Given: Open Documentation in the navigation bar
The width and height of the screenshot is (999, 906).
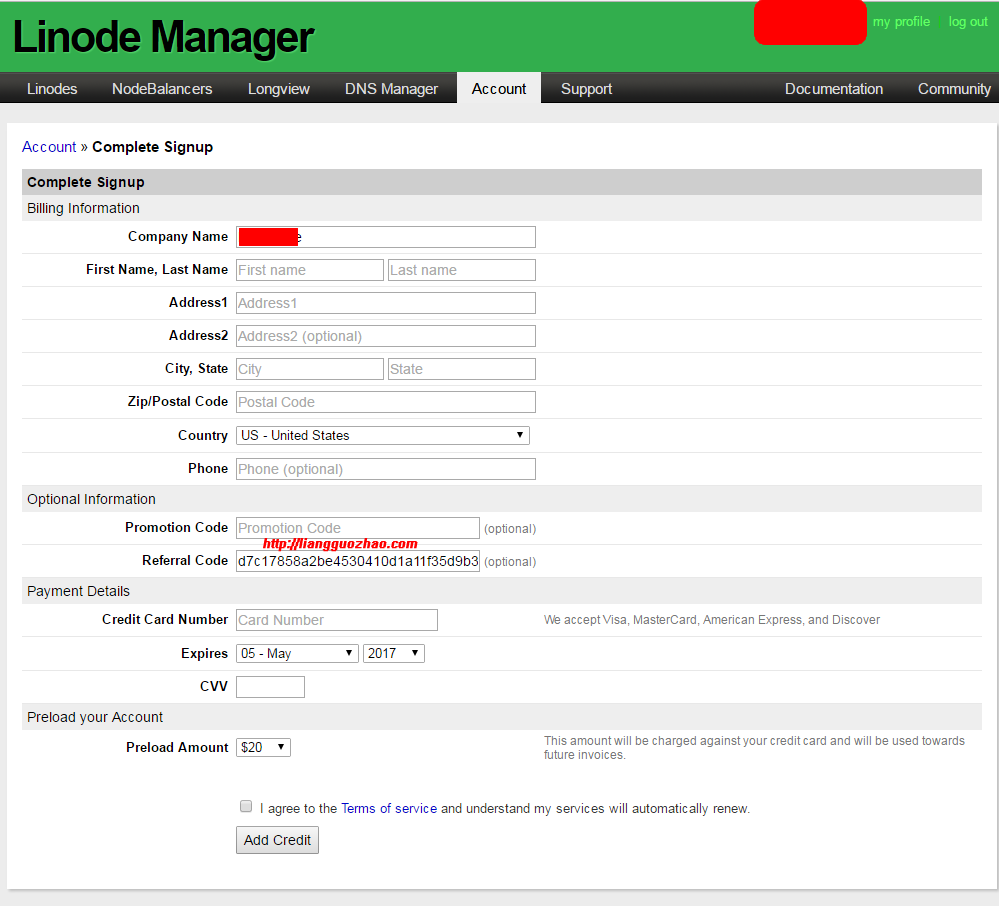Looking at the screenshot, I should (x=833, y=89).
